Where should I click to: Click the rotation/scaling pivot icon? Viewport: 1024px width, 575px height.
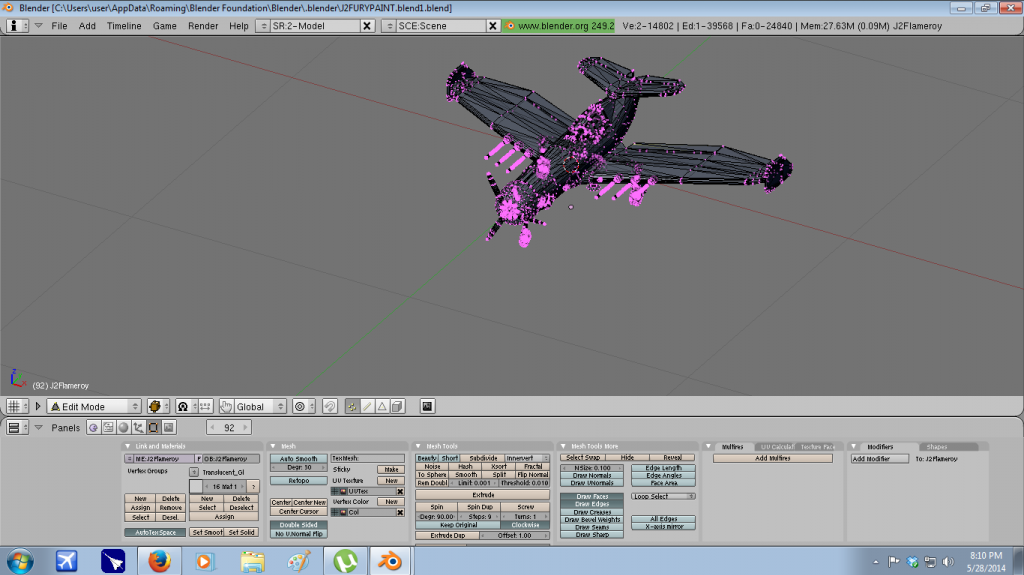point(186,406)
